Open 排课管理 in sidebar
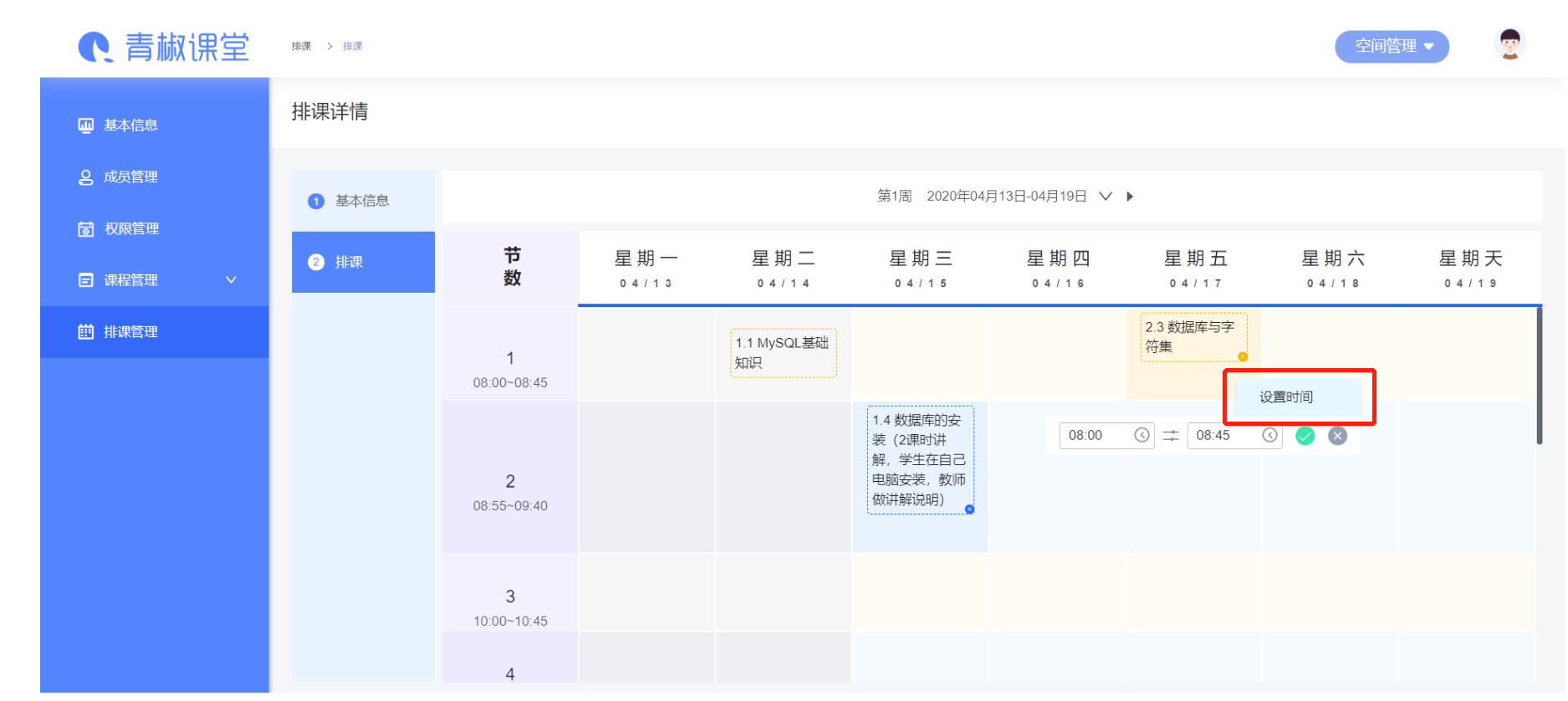 (155, 332)
